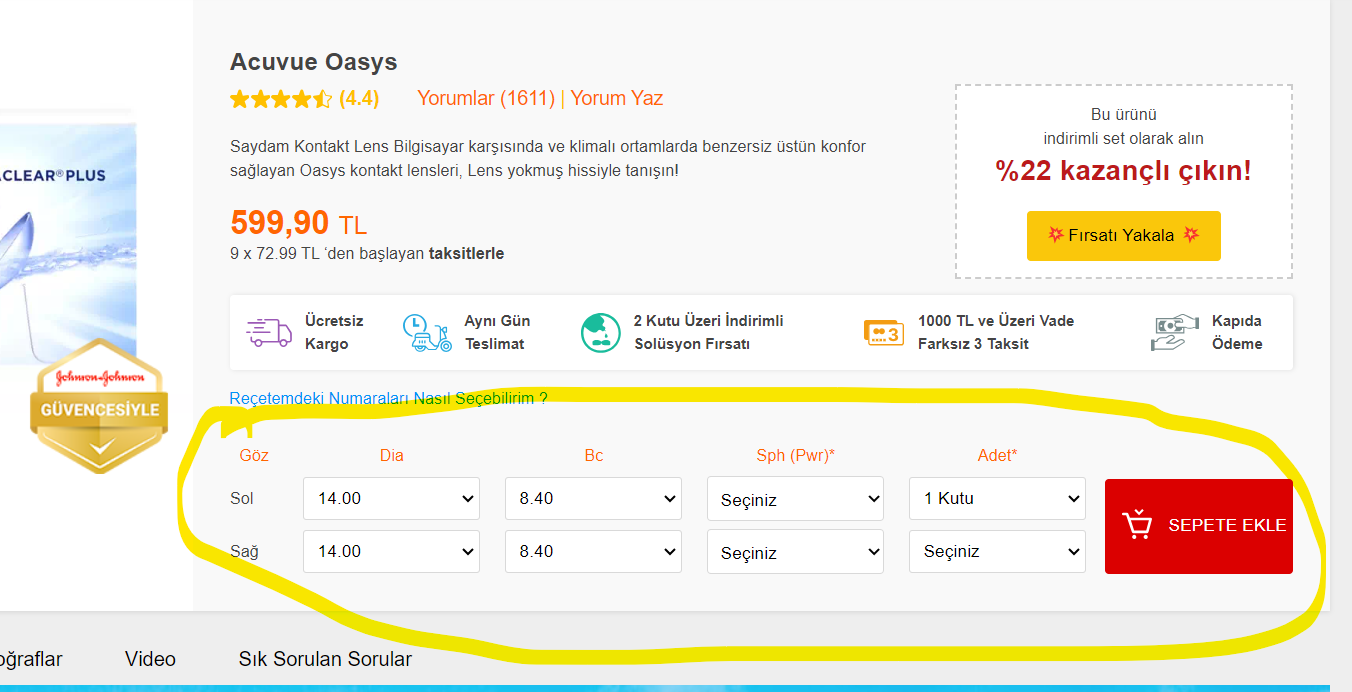Click the cash on delivery hand icon
This screenshot has width=1352, height=692.
pos(1174,332)
